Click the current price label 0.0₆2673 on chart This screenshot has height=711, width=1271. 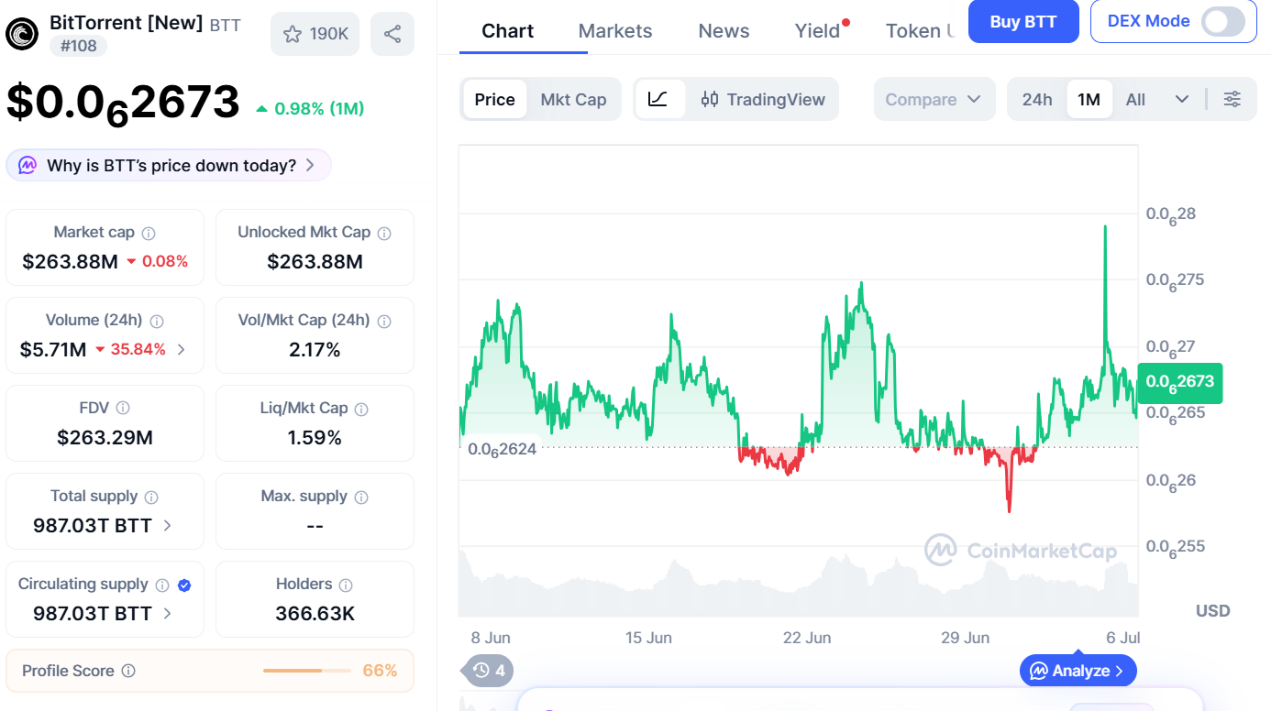pos(1179,382)
